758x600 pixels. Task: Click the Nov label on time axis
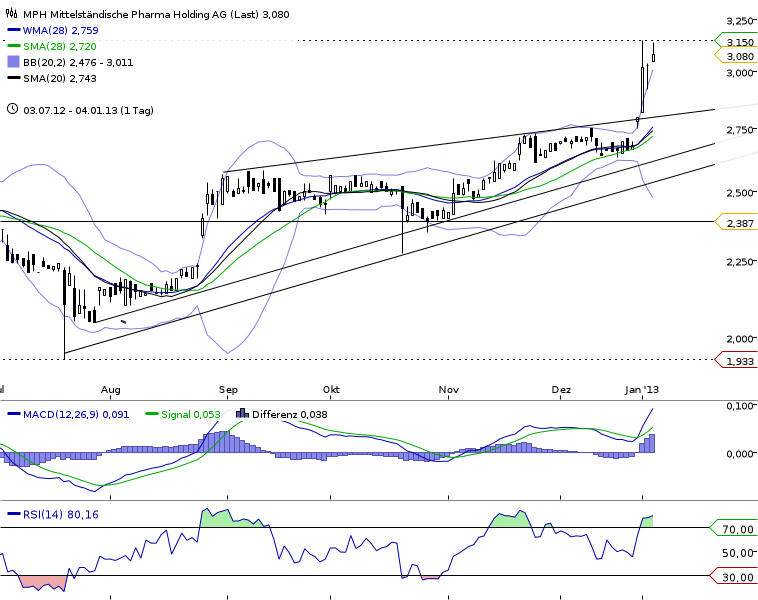[x=449, y=389]
